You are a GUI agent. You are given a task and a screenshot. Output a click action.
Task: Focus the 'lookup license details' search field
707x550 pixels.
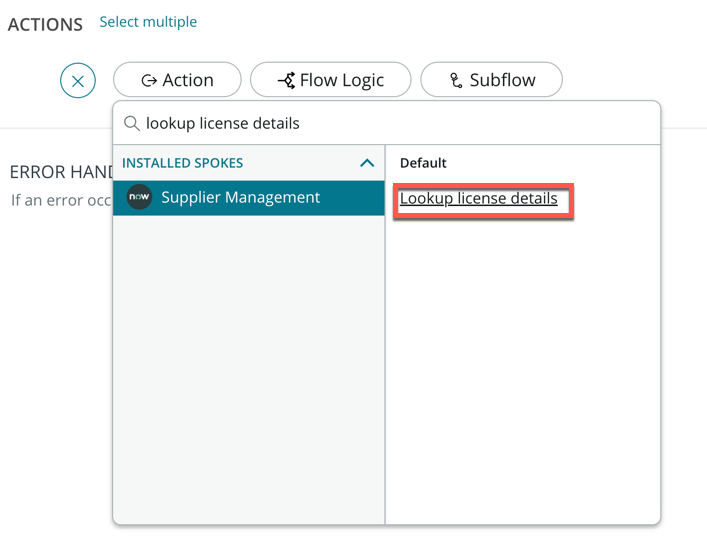pyautogui.click(x=400, y=124)
